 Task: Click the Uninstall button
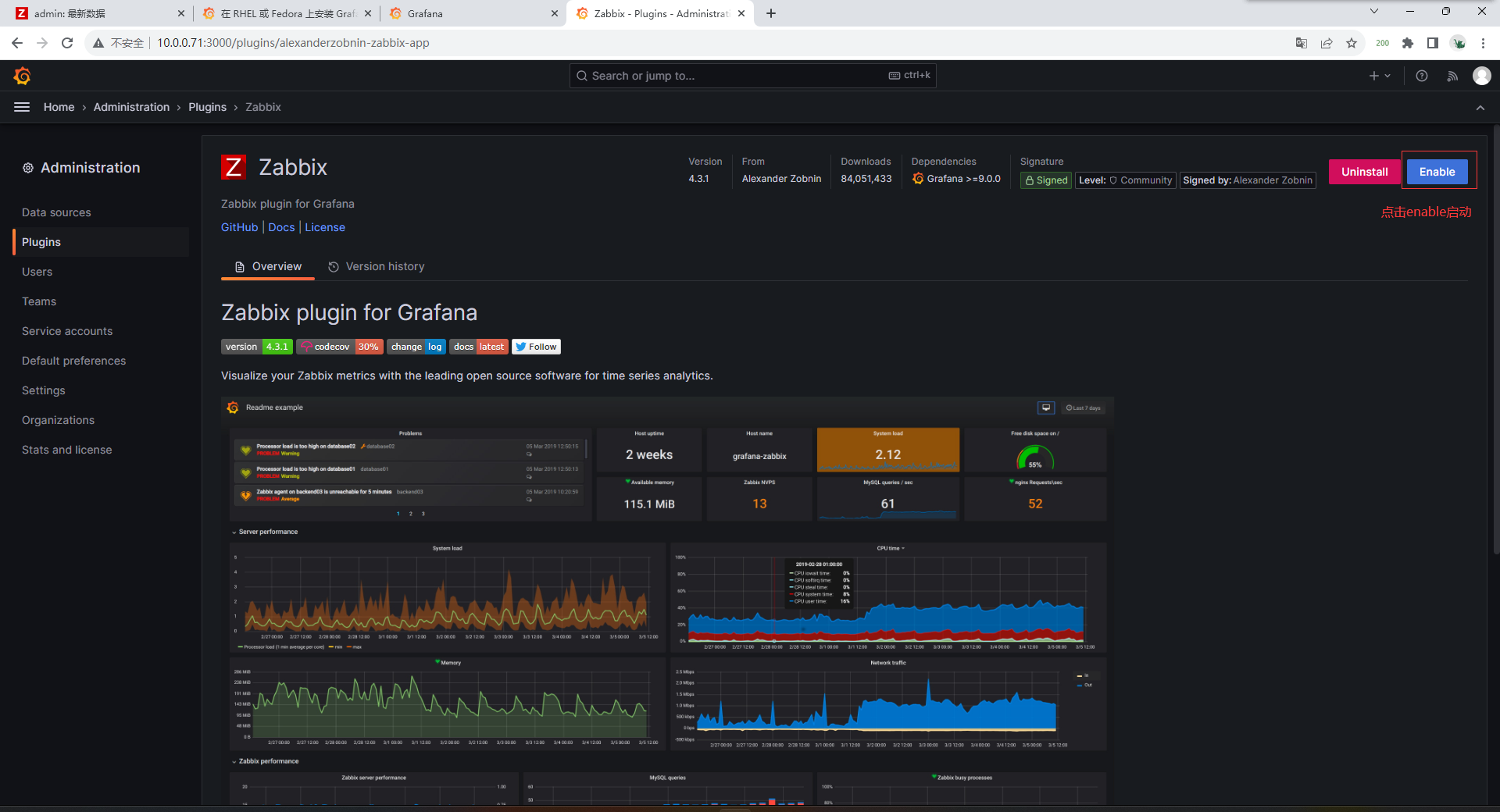tap(1364, 172)
